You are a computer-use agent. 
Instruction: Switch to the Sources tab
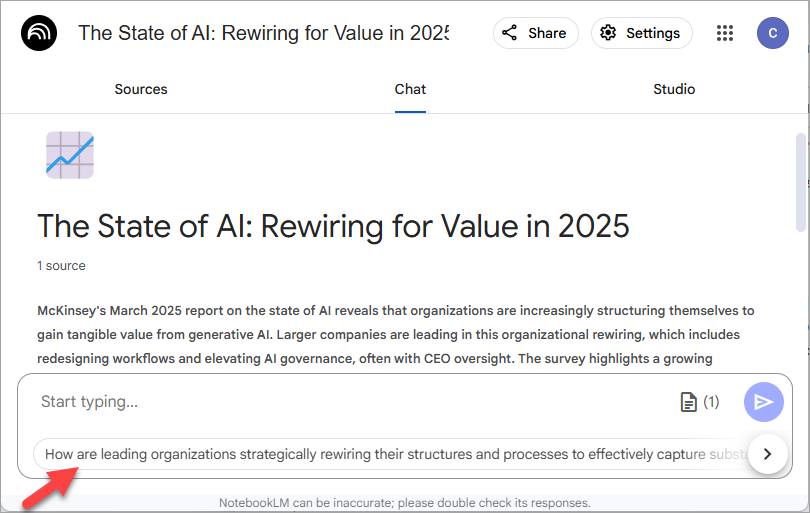point(141,89)
